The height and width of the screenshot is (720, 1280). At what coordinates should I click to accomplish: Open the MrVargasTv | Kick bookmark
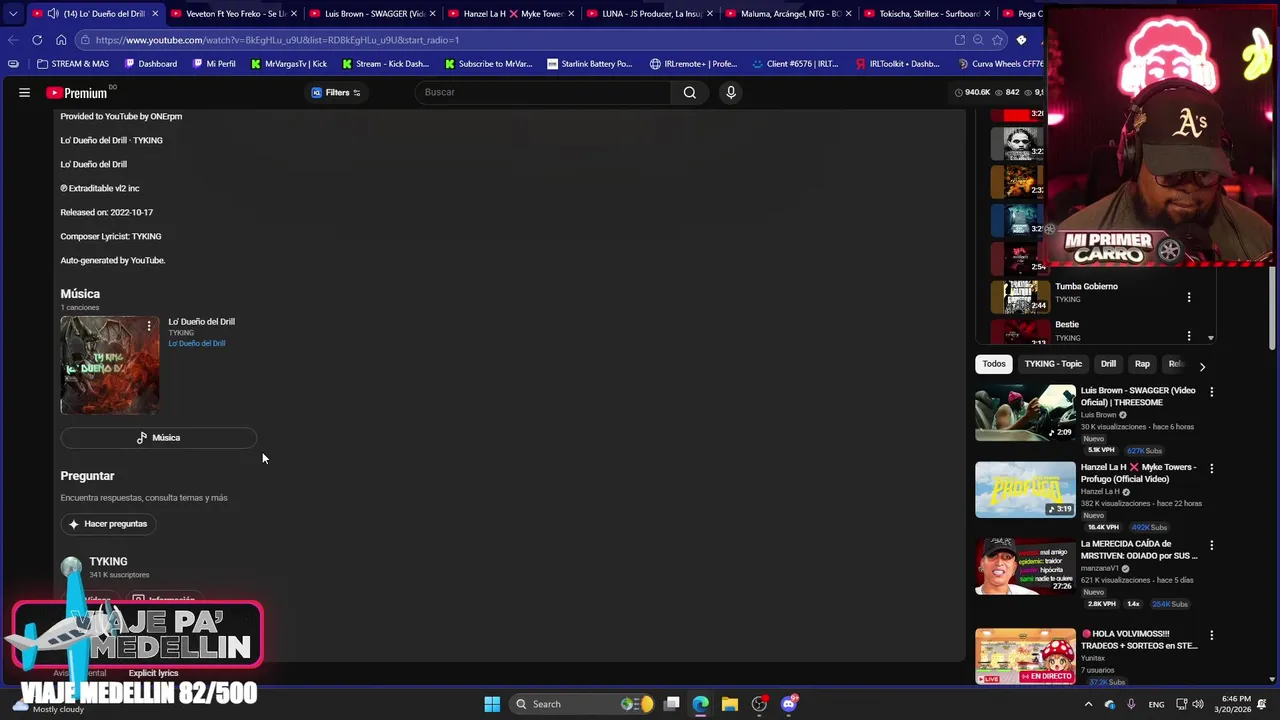(x=289, y=64)
